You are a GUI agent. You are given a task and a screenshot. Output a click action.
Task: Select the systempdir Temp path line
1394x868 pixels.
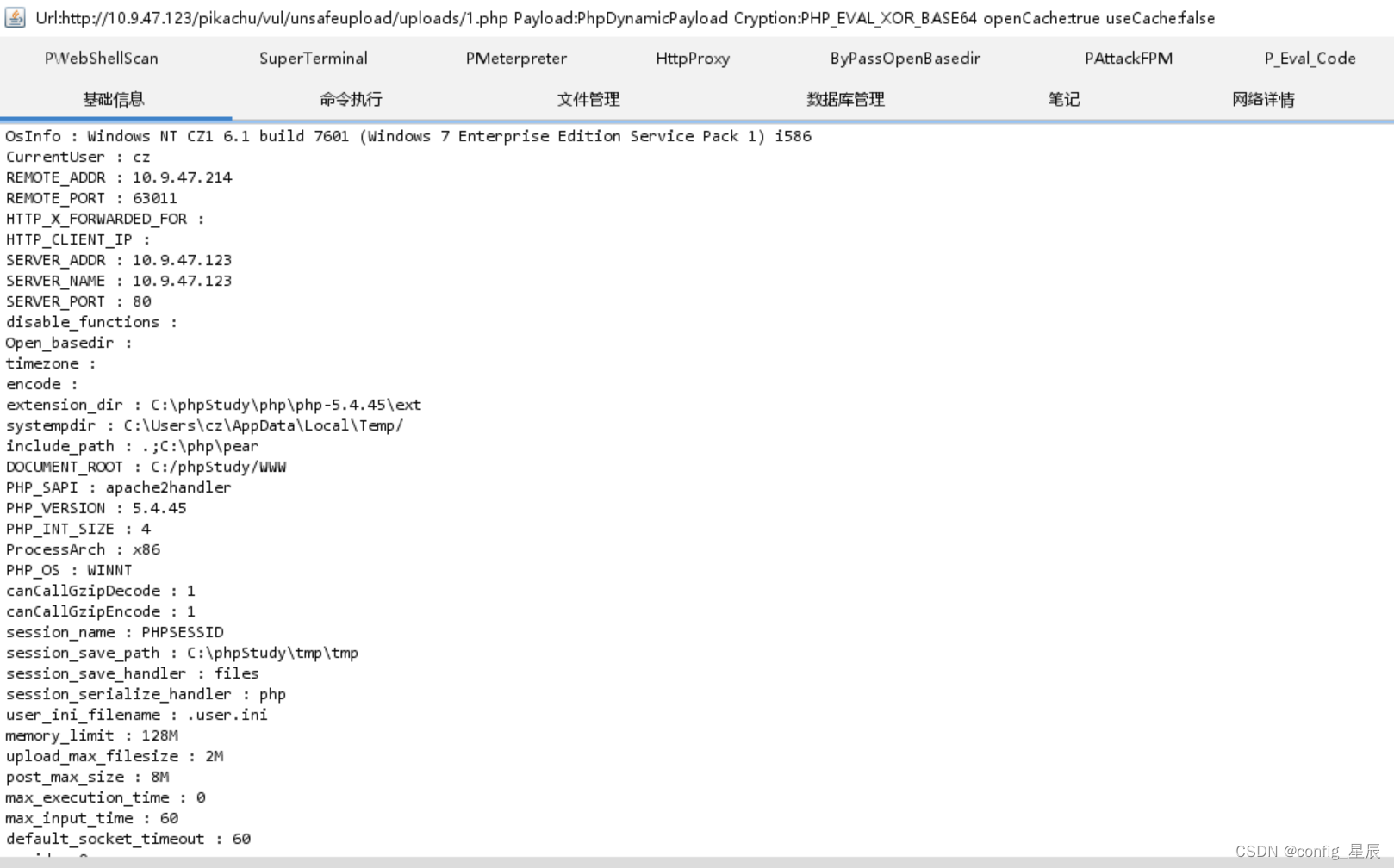pyautogui.click(x=204, y=425)
